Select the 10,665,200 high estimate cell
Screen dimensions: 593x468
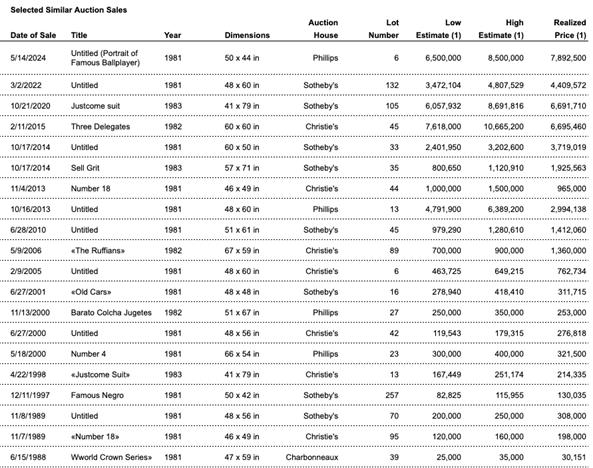(x=504, y=126)
